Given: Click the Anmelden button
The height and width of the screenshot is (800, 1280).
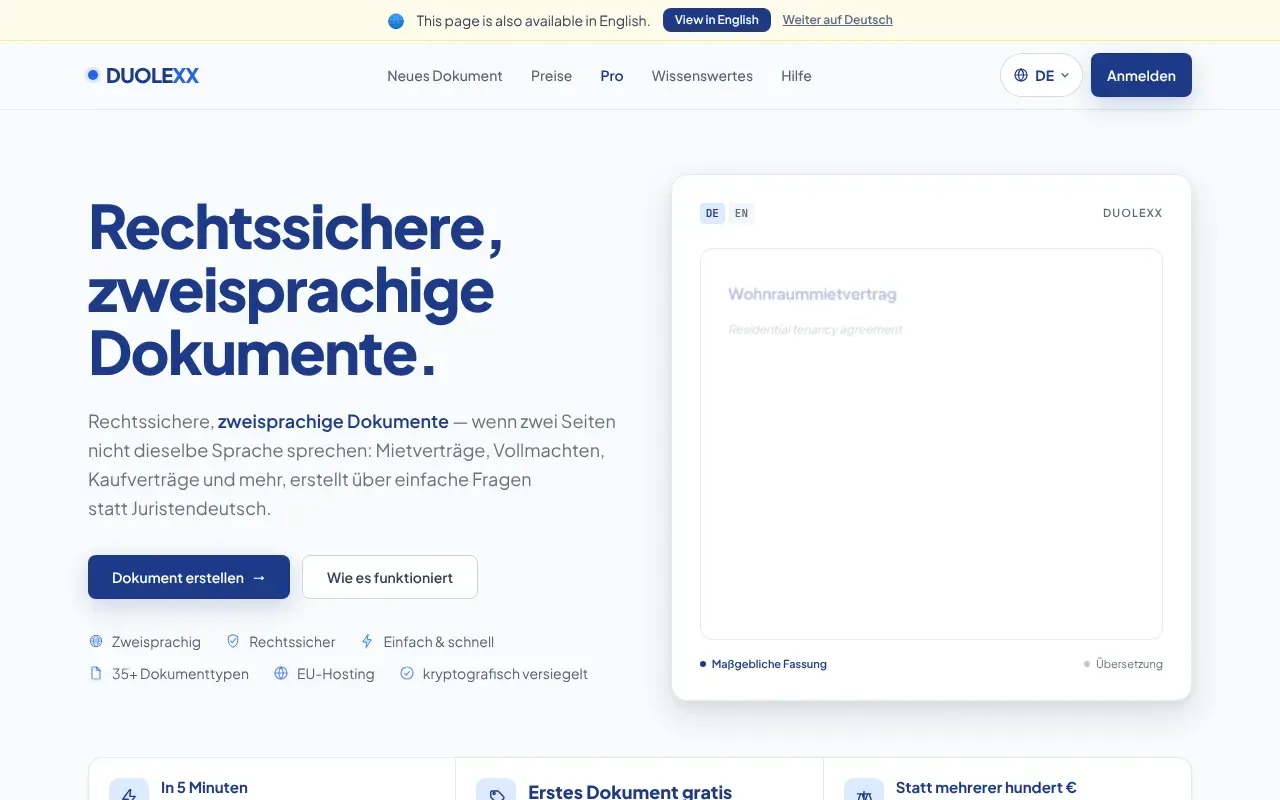Looking at the screenshot, I should pyautogui.click(x=1141, y=75).
